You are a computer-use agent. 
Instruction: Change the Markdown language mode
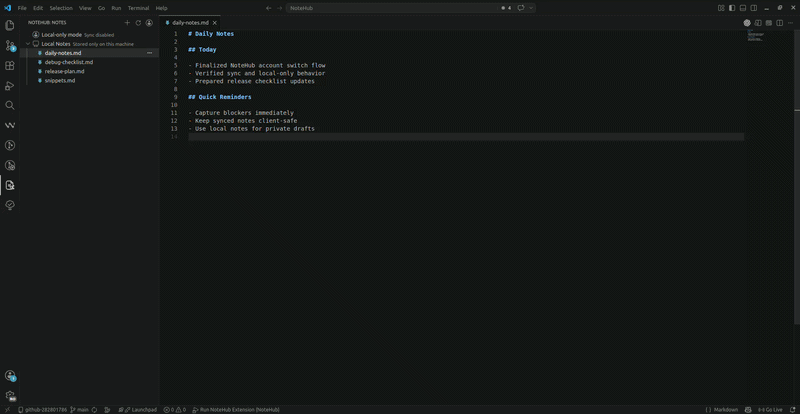(728, 409)
